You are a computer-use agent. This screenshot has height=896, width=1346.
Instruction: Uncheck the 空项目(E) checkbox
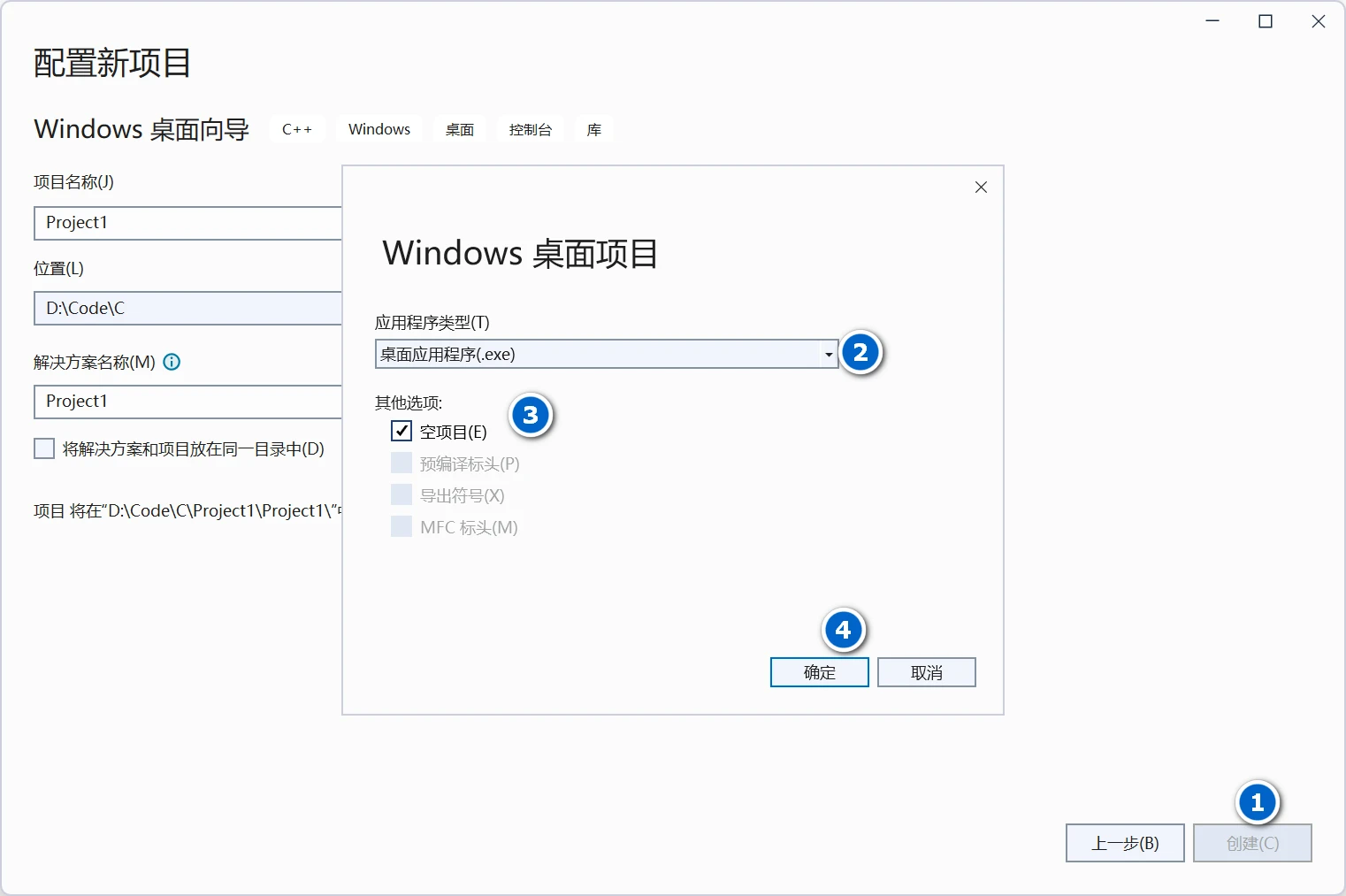point(402,431)
